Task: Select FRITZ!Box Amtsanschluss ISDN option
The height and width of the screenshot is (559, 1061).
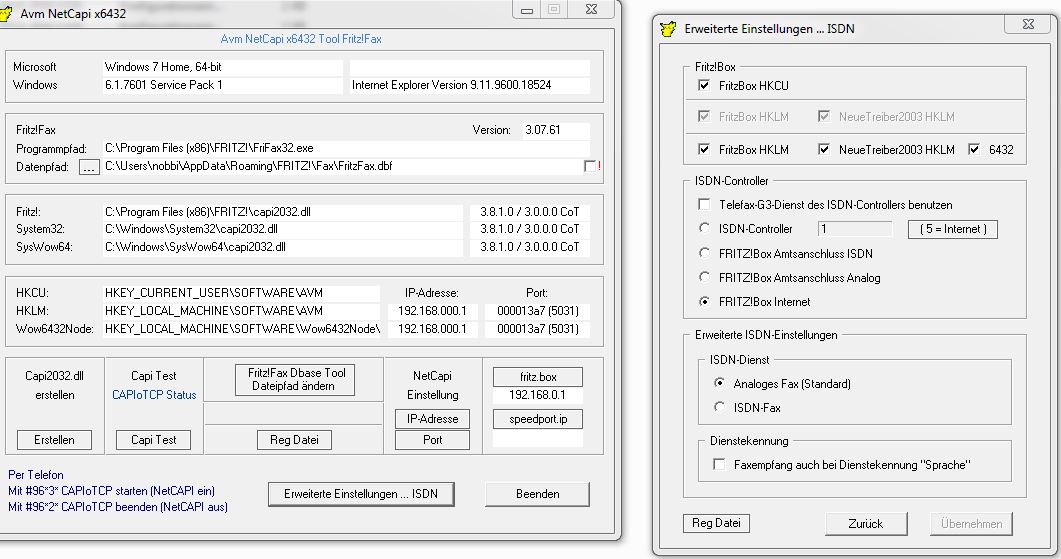Action: 704,253
